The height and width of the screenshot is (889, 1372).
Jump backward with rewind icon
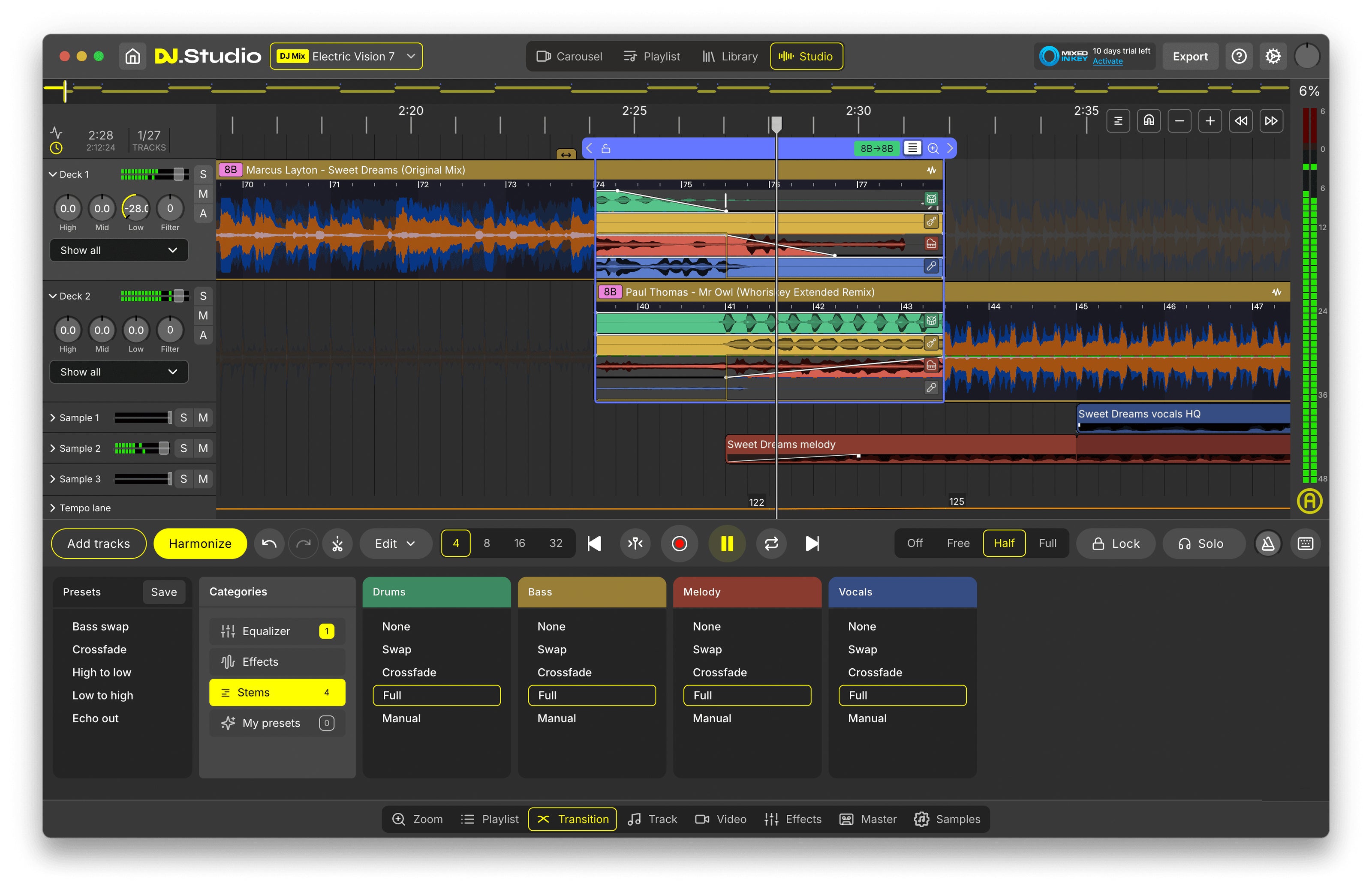tap(1240, 120)
